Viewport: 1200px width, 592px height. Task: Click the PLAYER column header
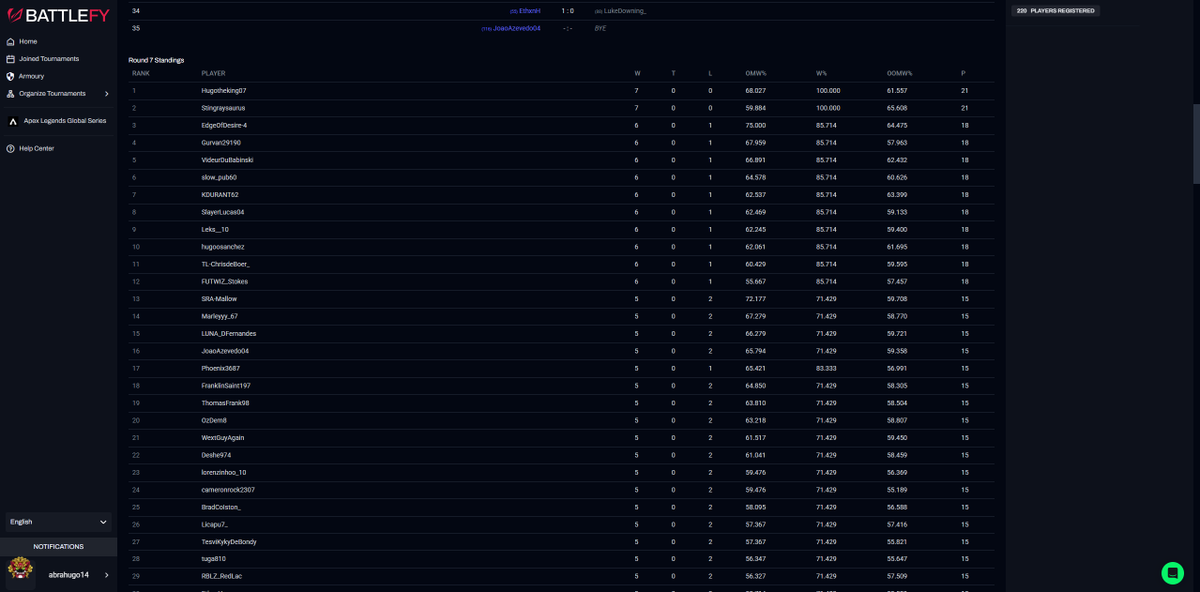(213, 73)
